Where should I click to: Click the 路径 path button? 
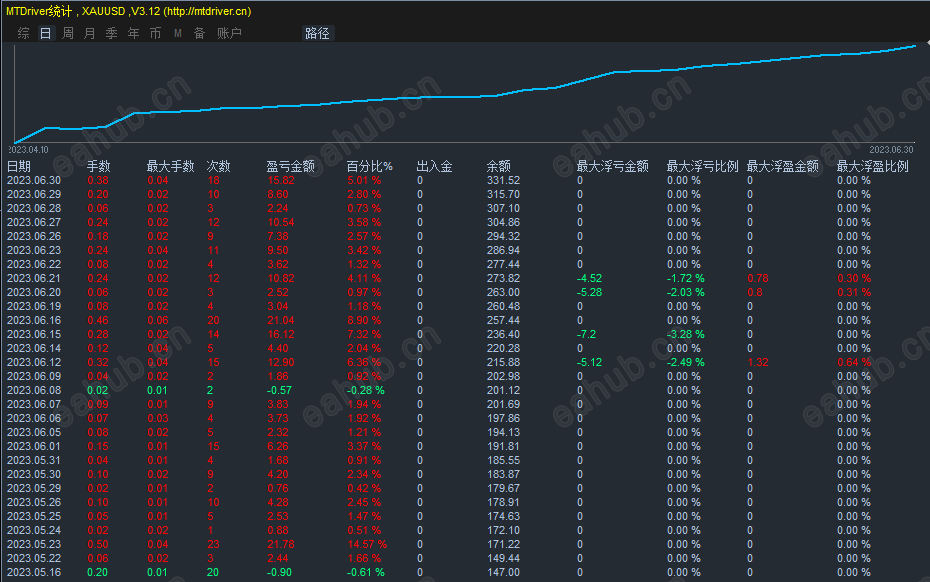pyautogui.click(x=317, y=33)
